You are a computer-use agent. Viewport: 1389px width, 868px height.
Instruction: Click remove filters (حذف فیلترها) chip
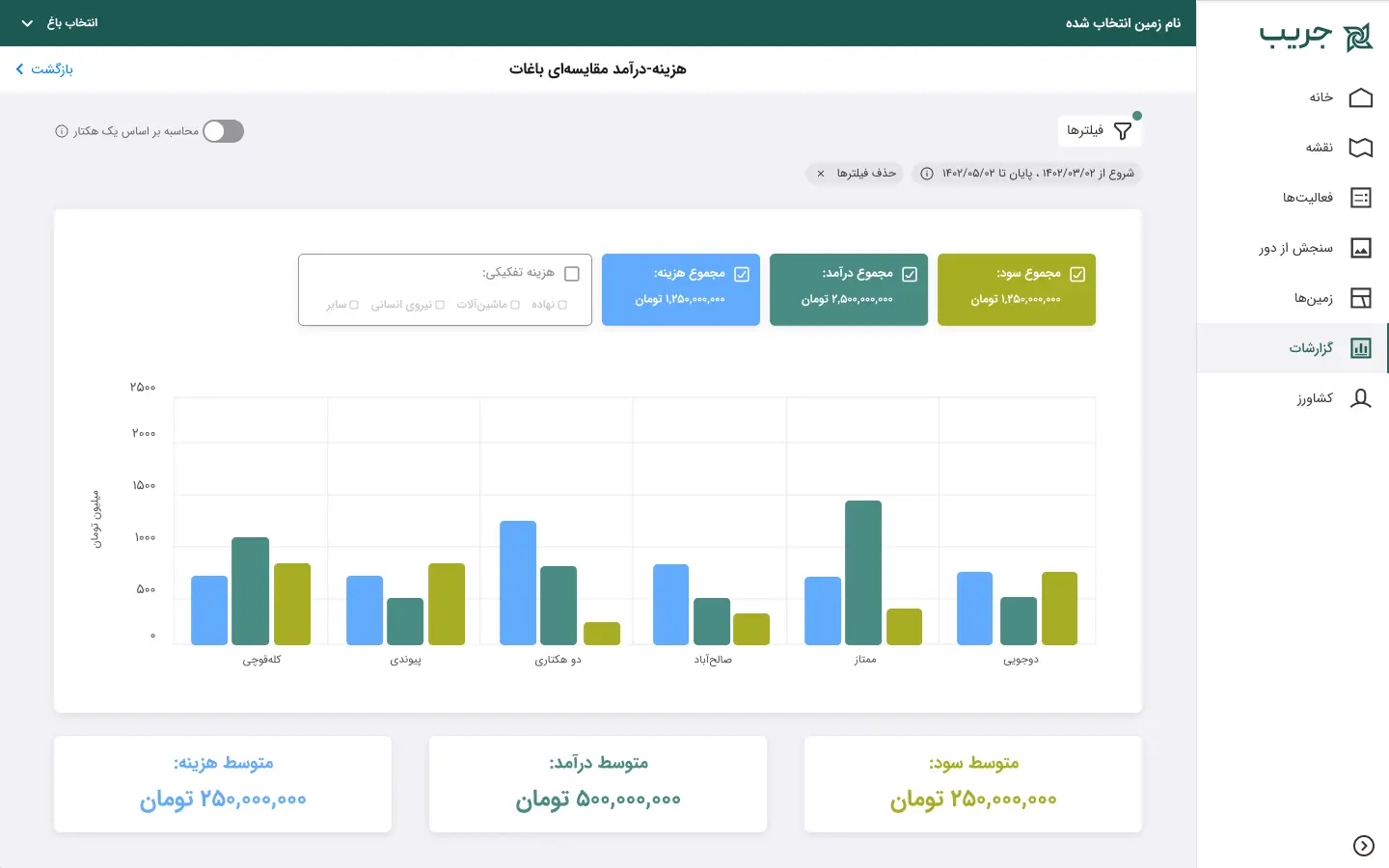855,174
